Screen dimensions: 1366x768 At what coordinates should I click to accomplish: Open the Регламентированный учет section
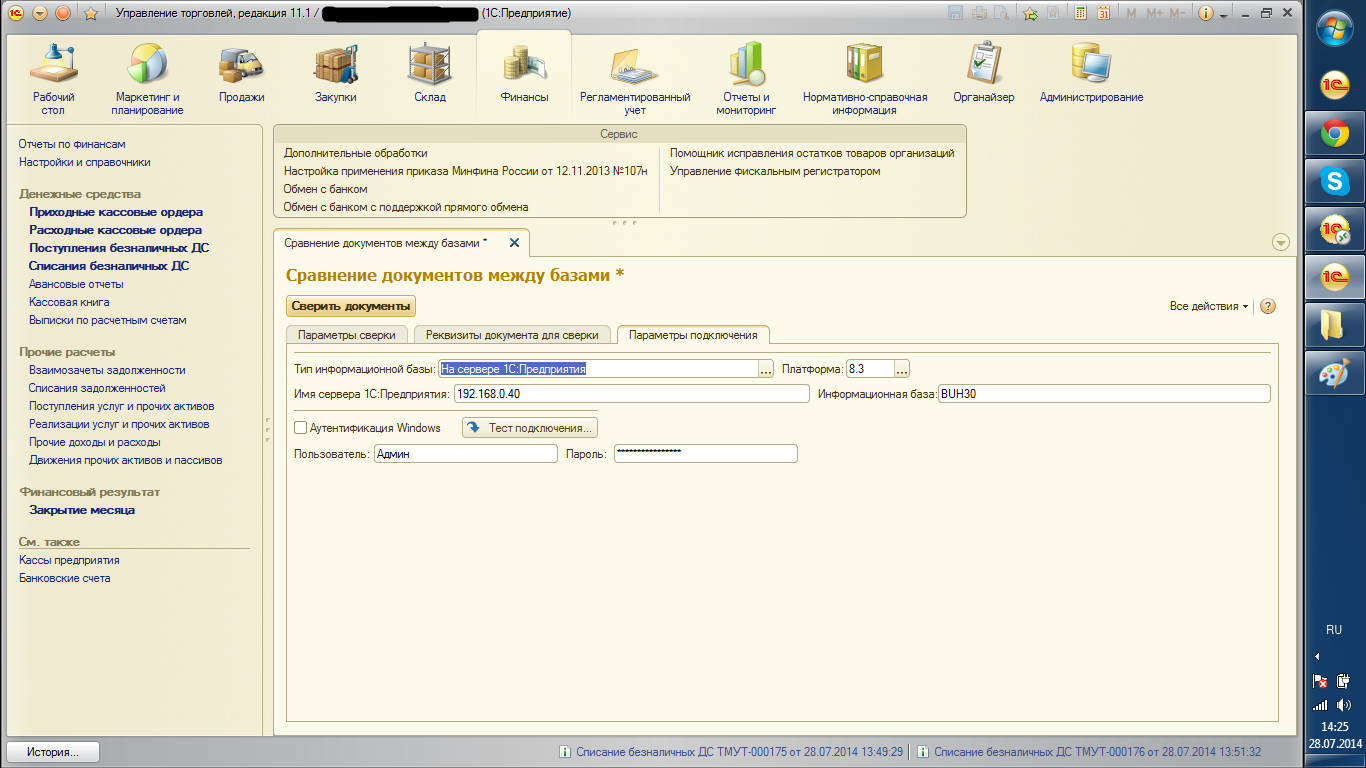(x=635, y=79)
